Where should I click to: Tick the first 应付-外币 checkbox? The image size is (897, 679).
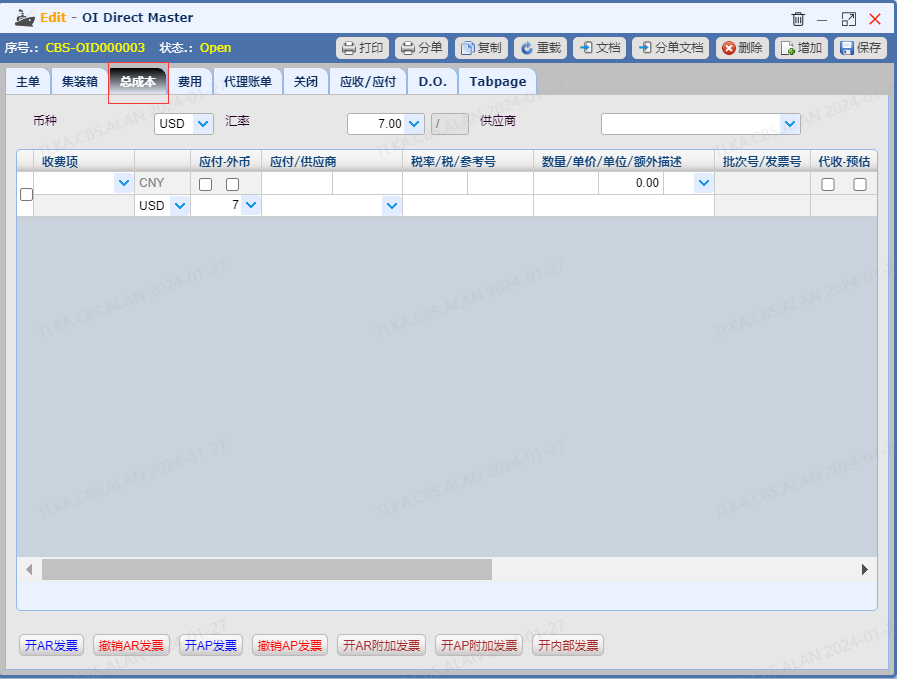click(x=205, y=184)
